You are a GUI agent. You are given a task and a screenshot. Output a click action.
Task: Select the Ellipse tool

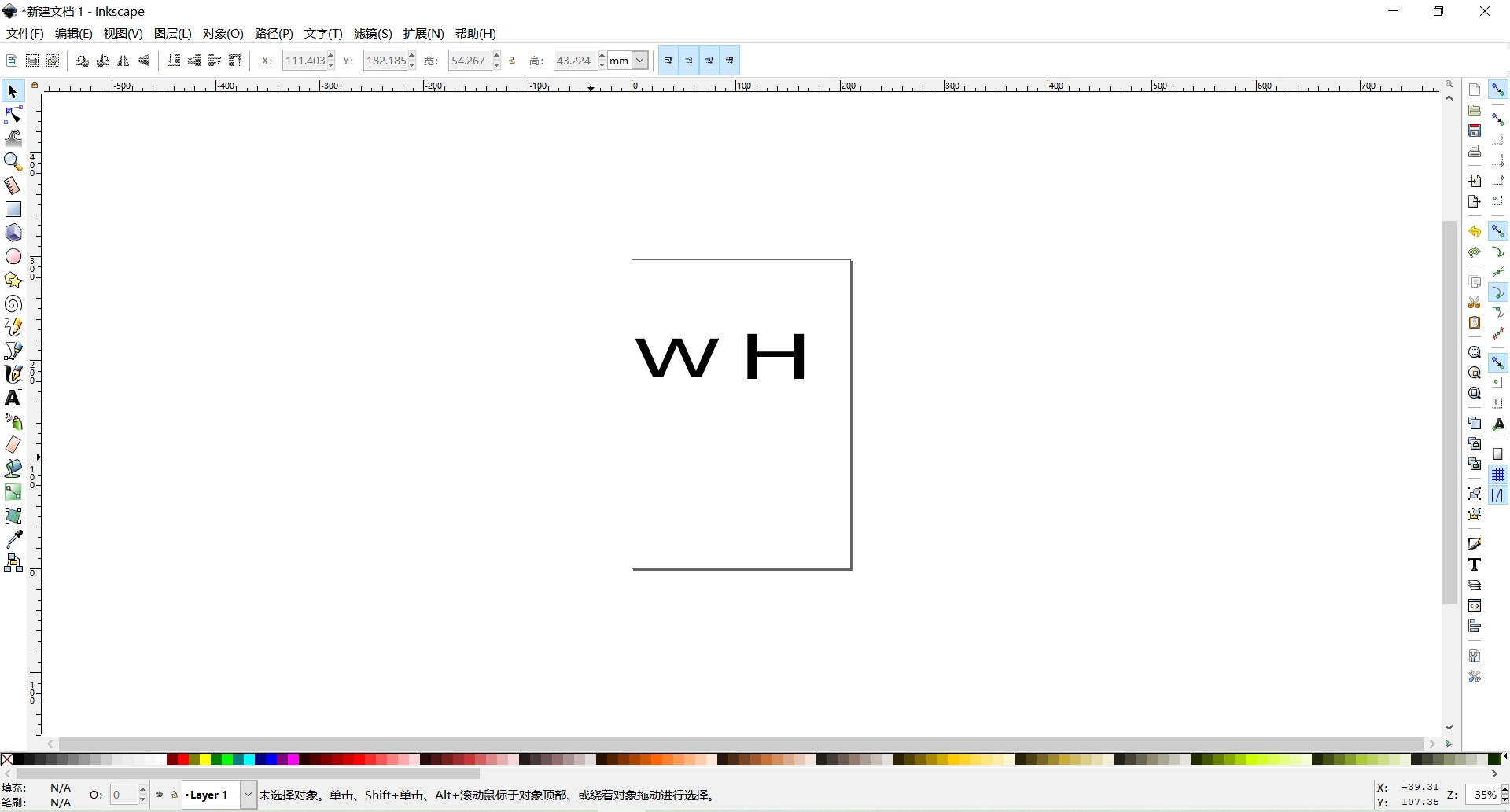coord(13,256)
